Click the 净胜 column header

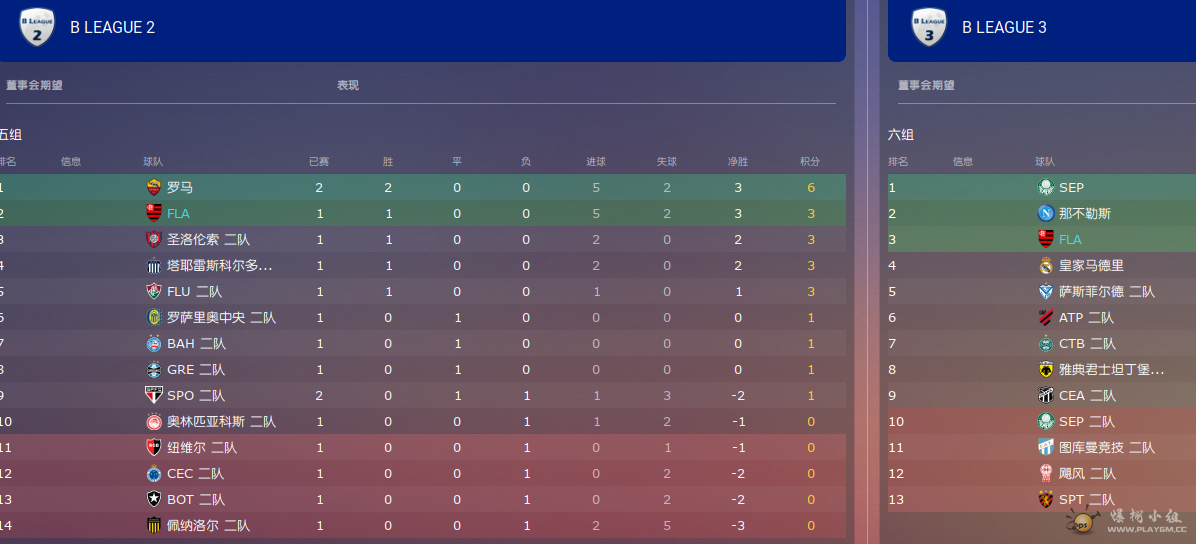(738, 162)
